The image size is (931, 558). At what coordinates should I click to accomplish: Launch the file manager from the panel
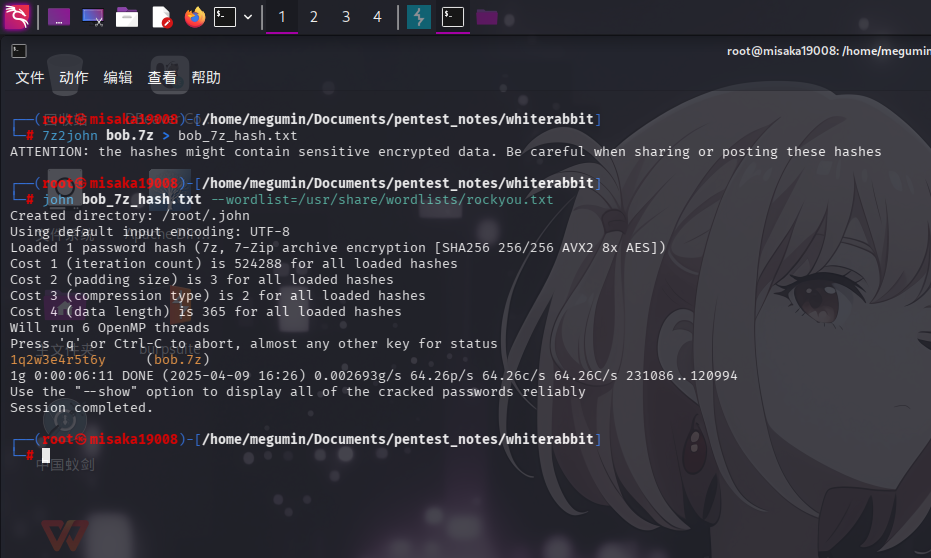click(x=126, y=17)
